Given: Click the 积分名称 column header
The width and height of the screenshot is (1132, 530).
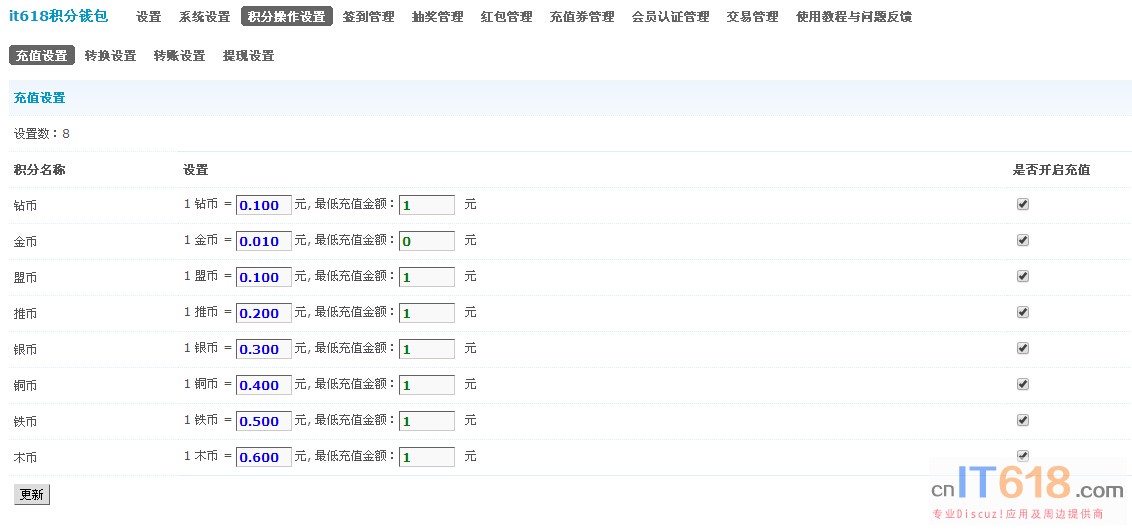Looking at the screenshot, I should (40, 170).
